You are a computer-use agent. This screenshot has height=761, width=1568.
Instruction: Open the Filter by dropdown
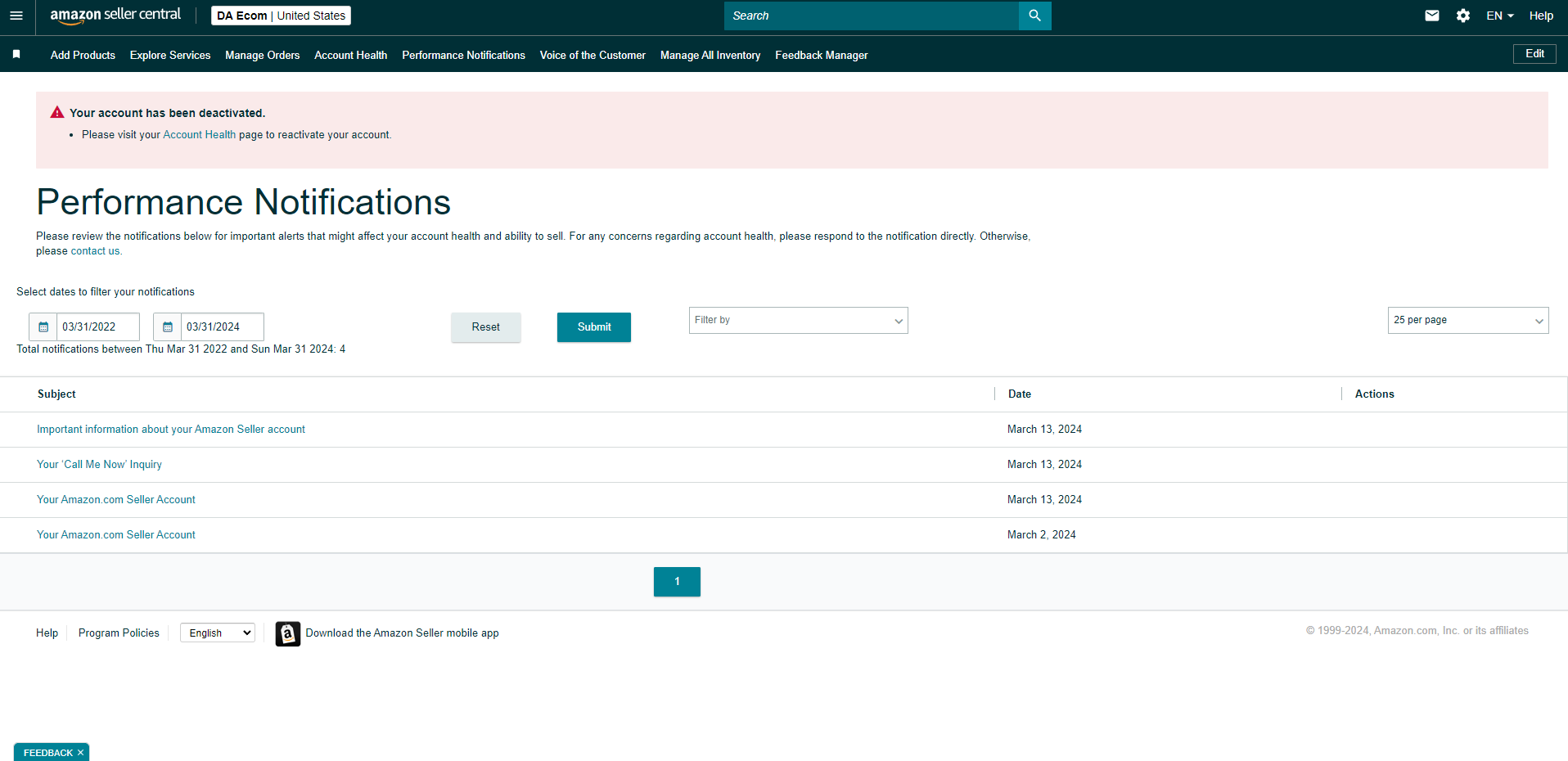[x=798, y=321]
